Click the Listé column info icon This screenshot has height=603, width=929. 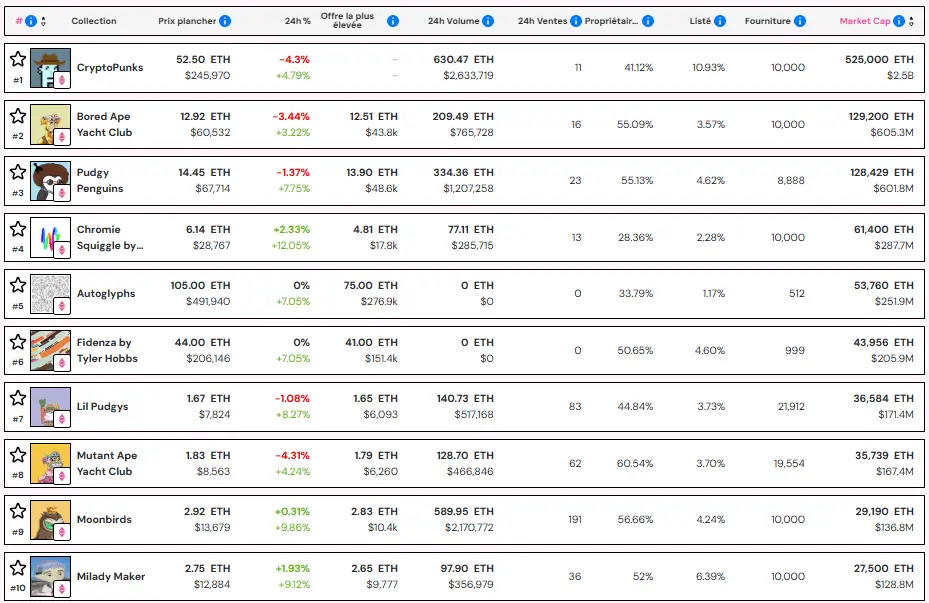tap(720, 20)
